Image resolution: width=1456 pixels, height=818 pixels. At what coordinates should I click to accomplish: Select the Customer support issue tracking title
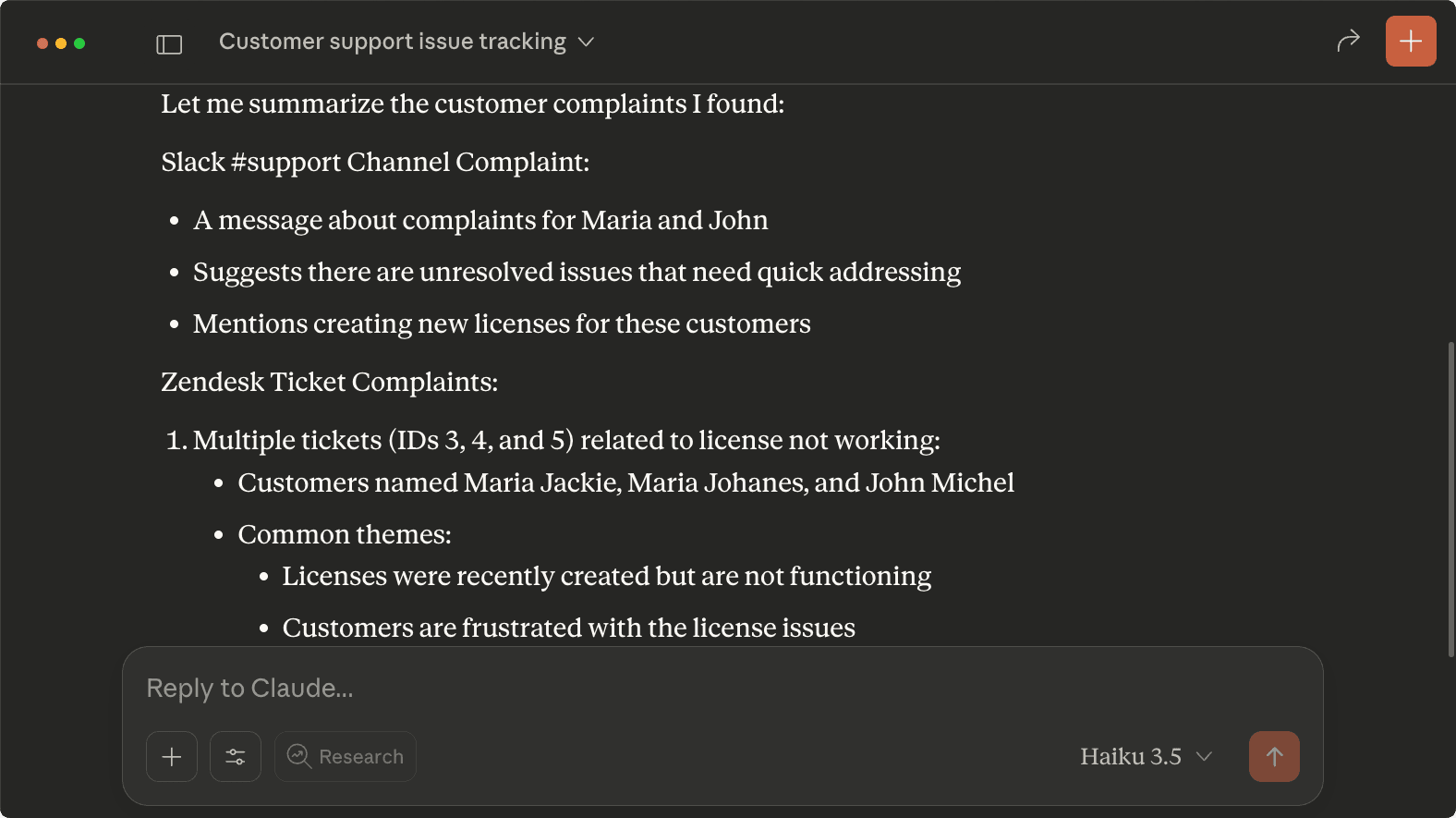tap(392, 41)
